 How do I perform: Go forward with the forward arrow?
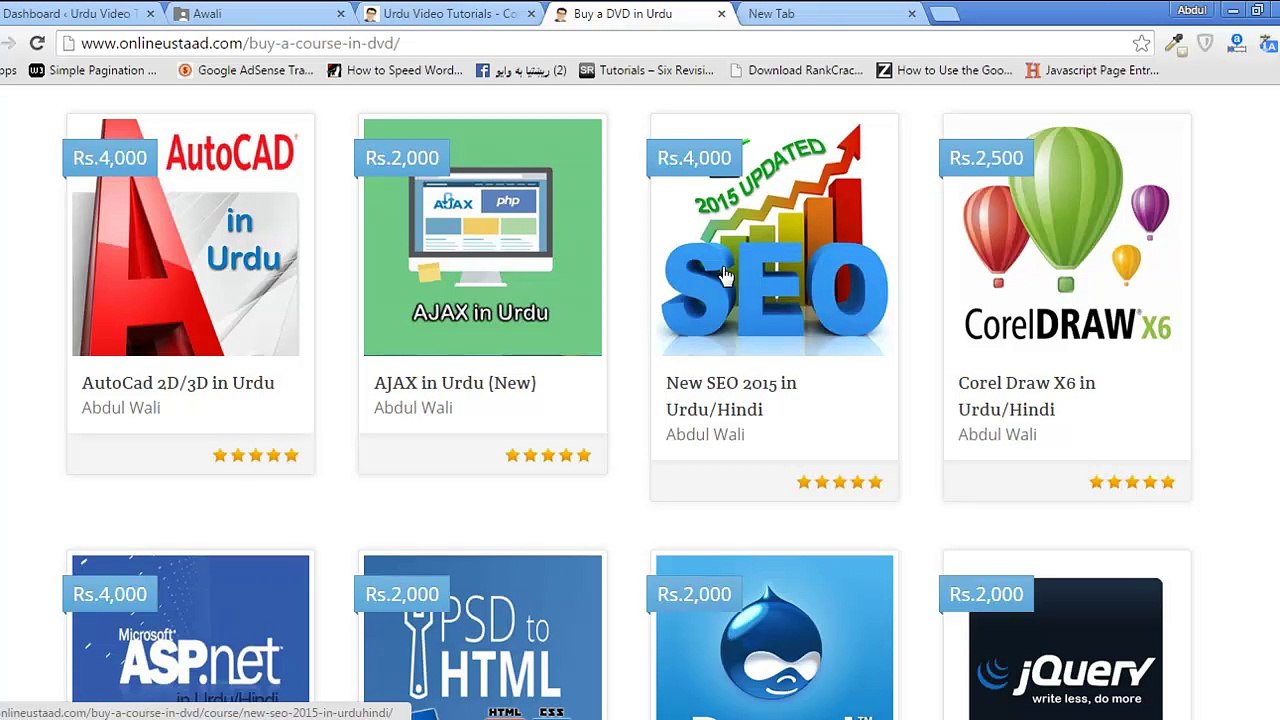pyautogui.click(x=8, y=43)
